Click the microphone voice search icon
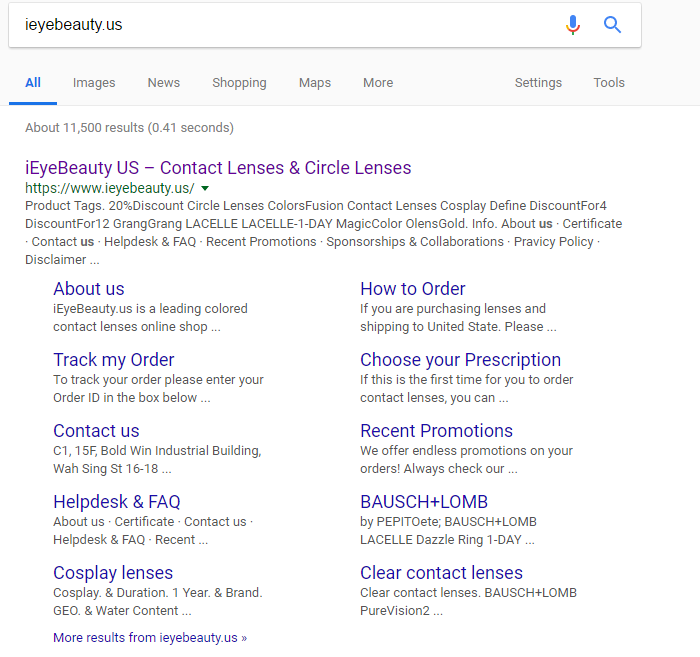Image resolution: width=700 pixels, height=657 pixels. (572, 25)
